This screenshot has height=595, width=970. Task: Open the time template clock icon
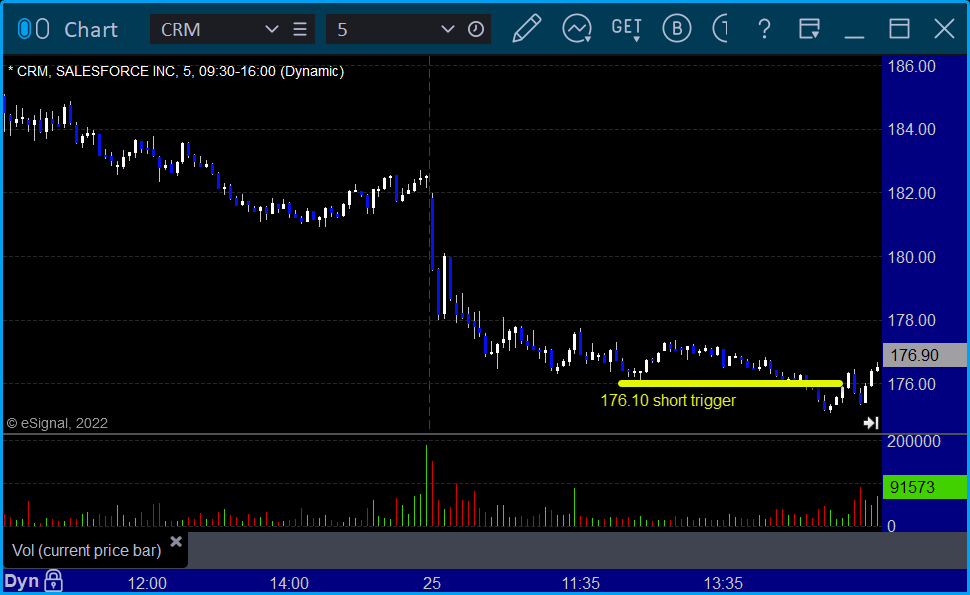[476, 29]
